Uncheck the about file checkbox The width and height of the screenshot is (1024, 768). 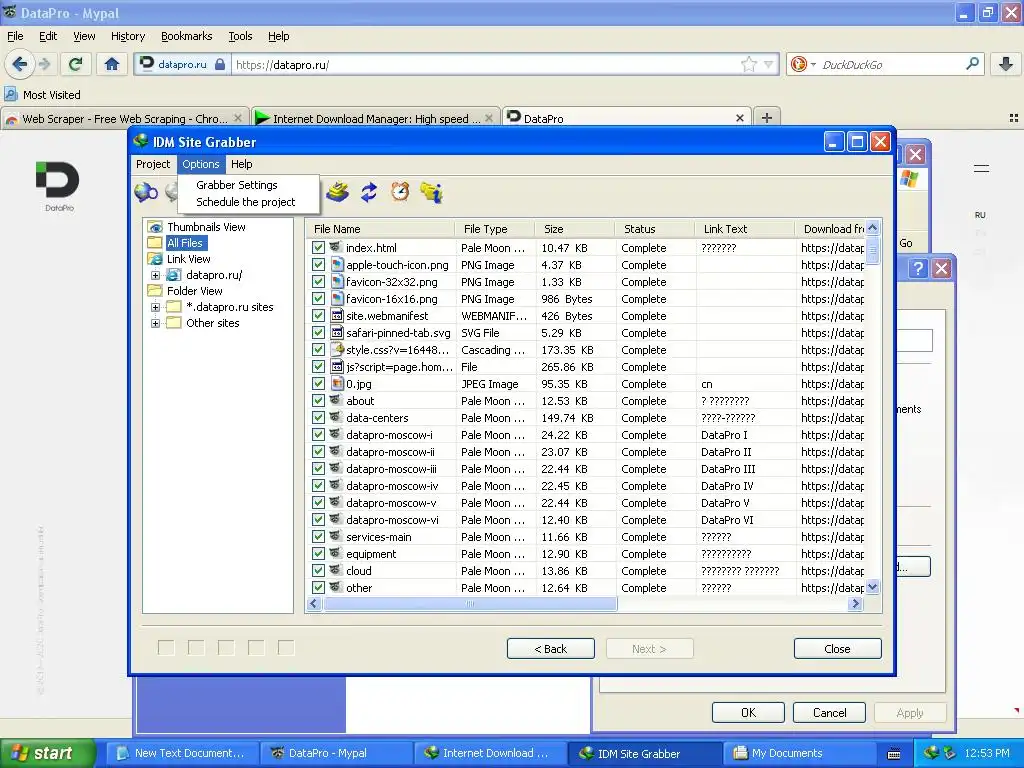coord(318,400)
